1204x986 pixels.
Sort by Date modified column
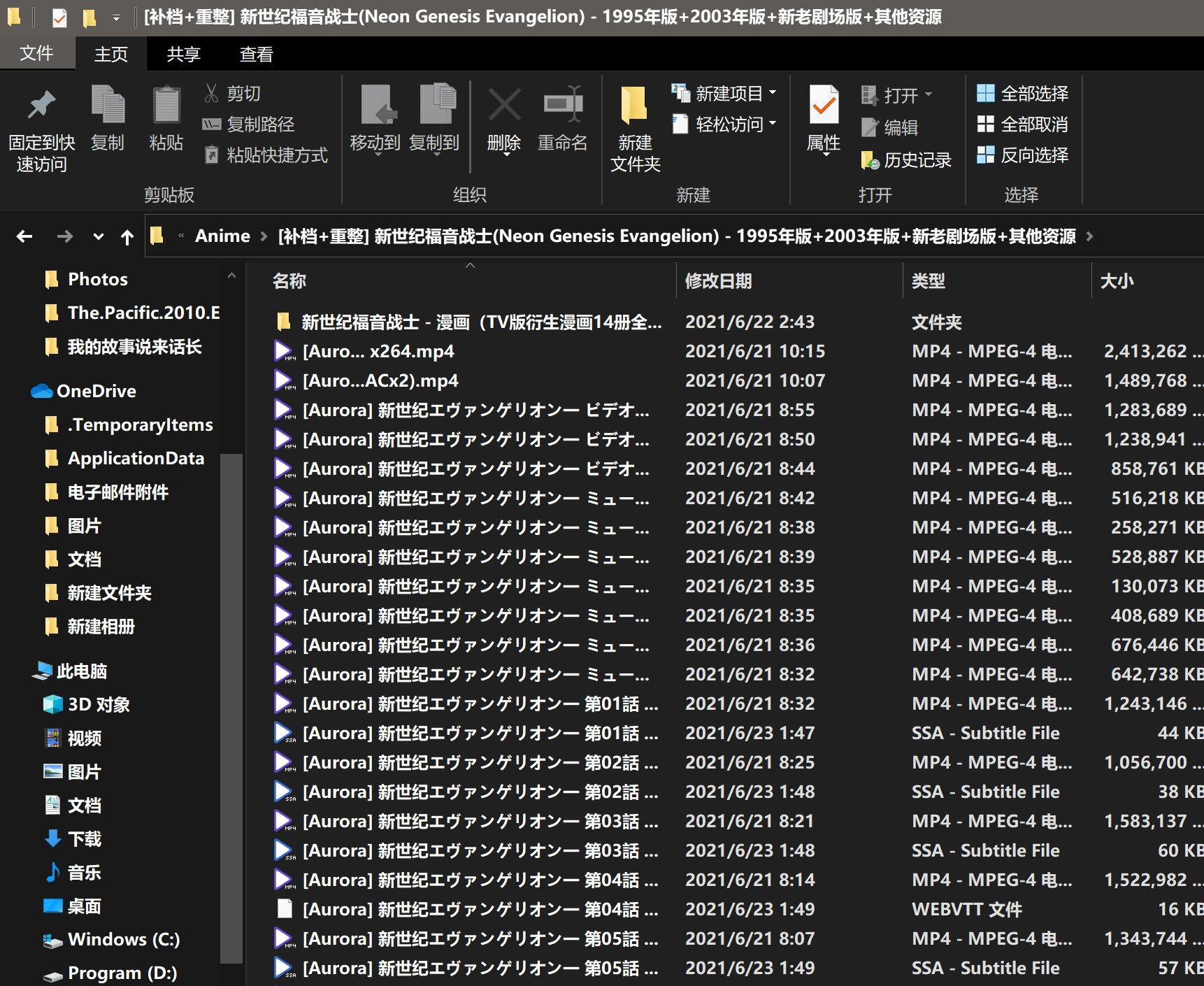[790, 281]
